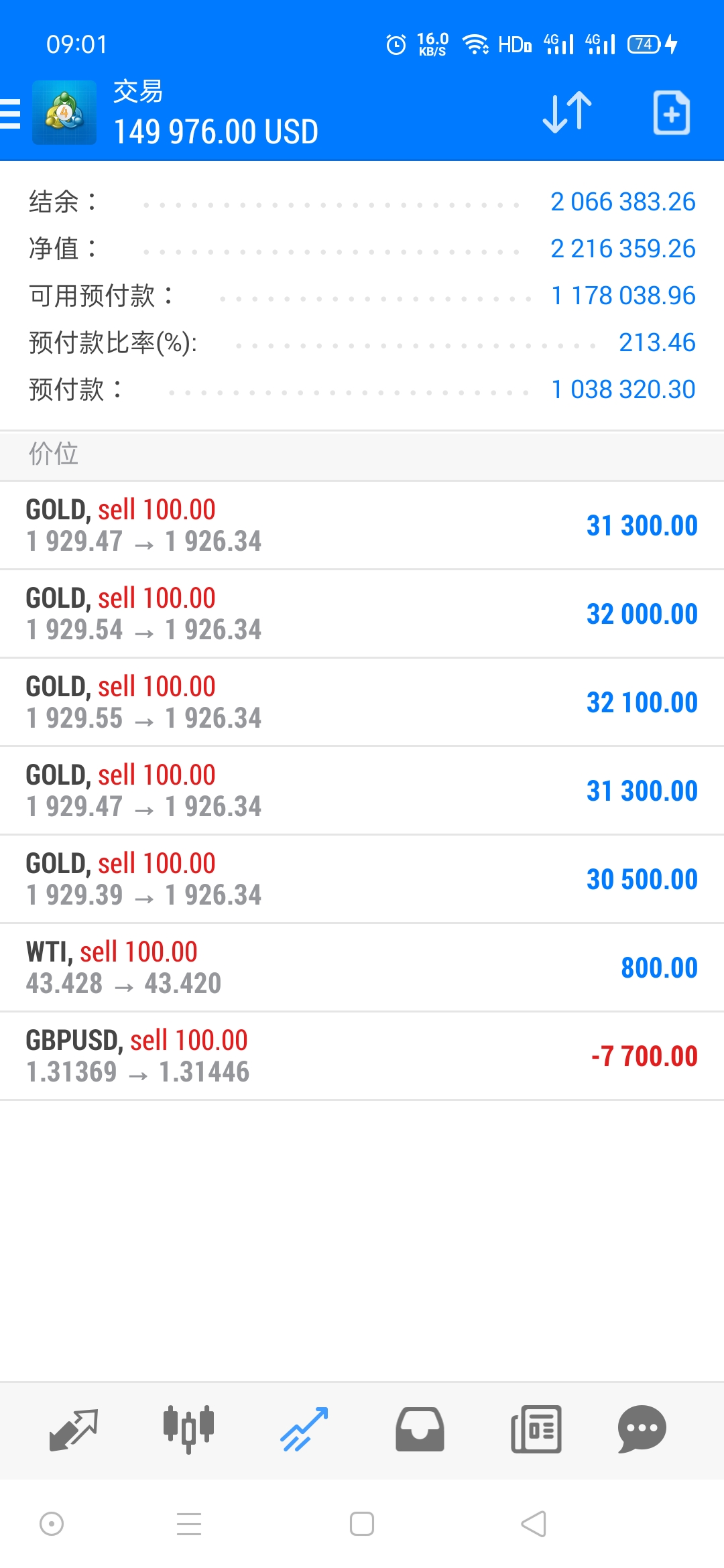724x1568 pixels.
Task: Tap the Android home square button
Action: tap(362, 1524)
